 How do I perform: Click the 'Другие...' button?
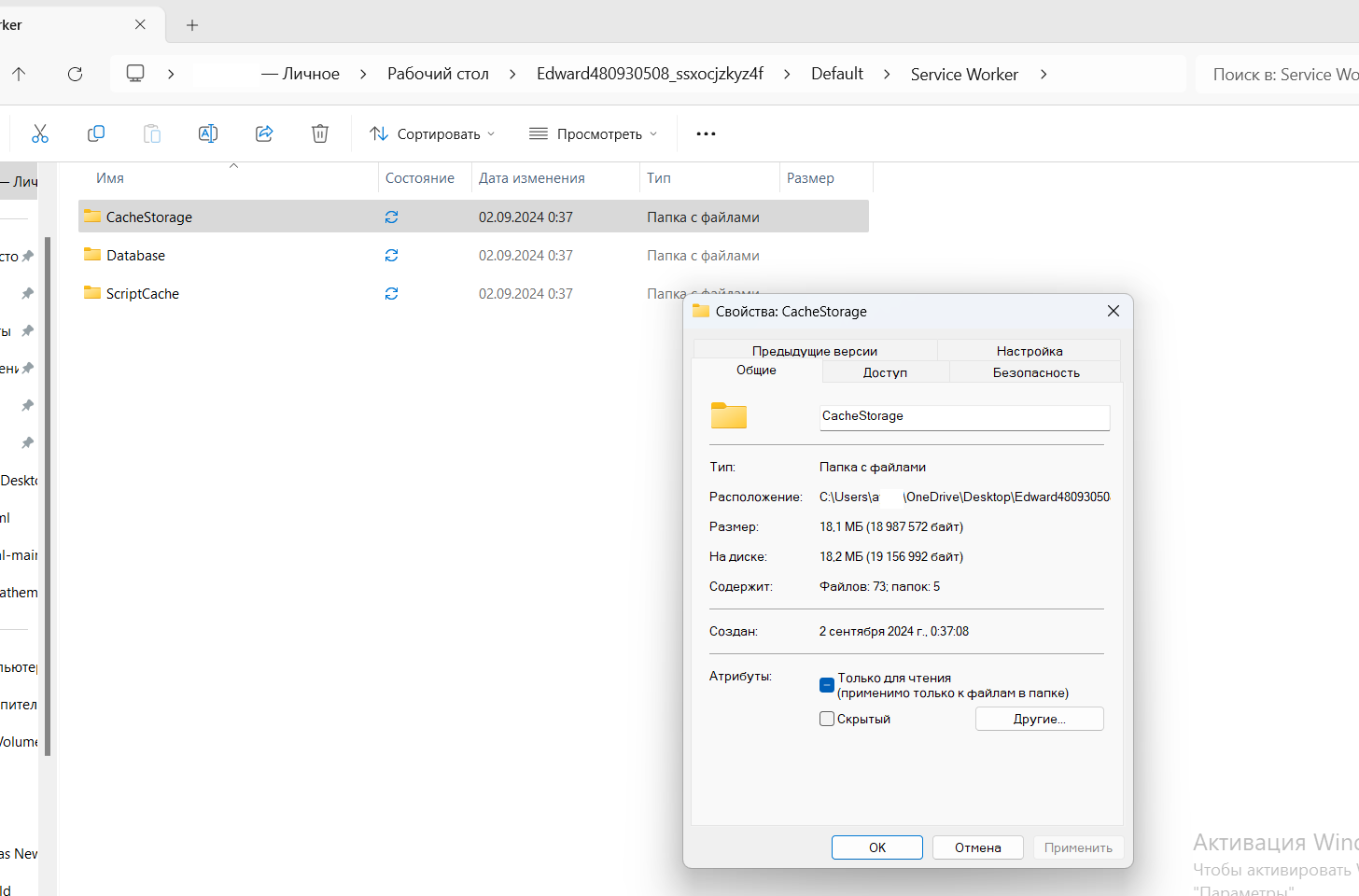tap(1039, 719)
